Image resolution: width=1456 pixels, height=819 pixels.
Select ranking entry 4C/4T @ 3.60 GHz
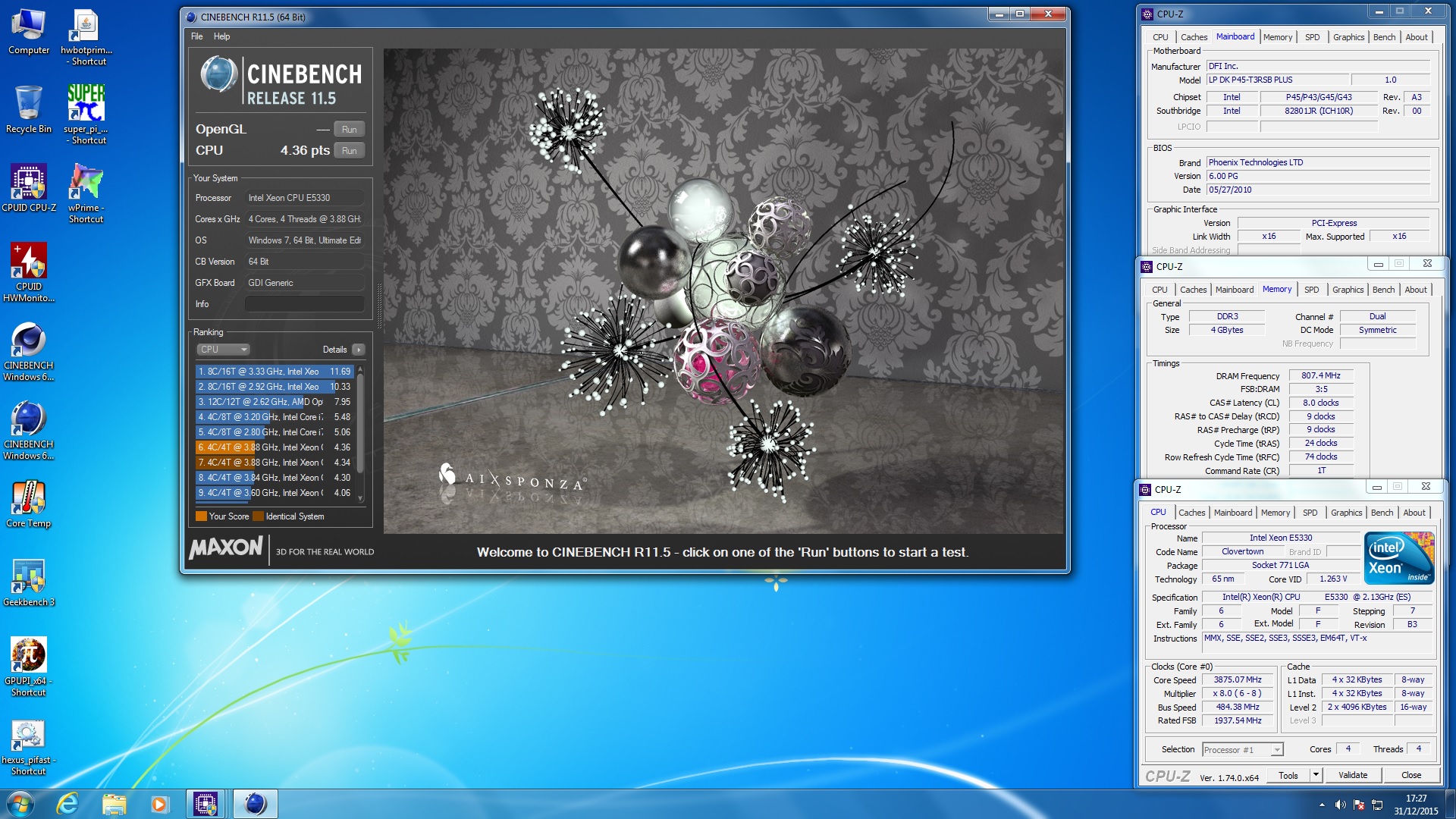[x=275, y=493]
